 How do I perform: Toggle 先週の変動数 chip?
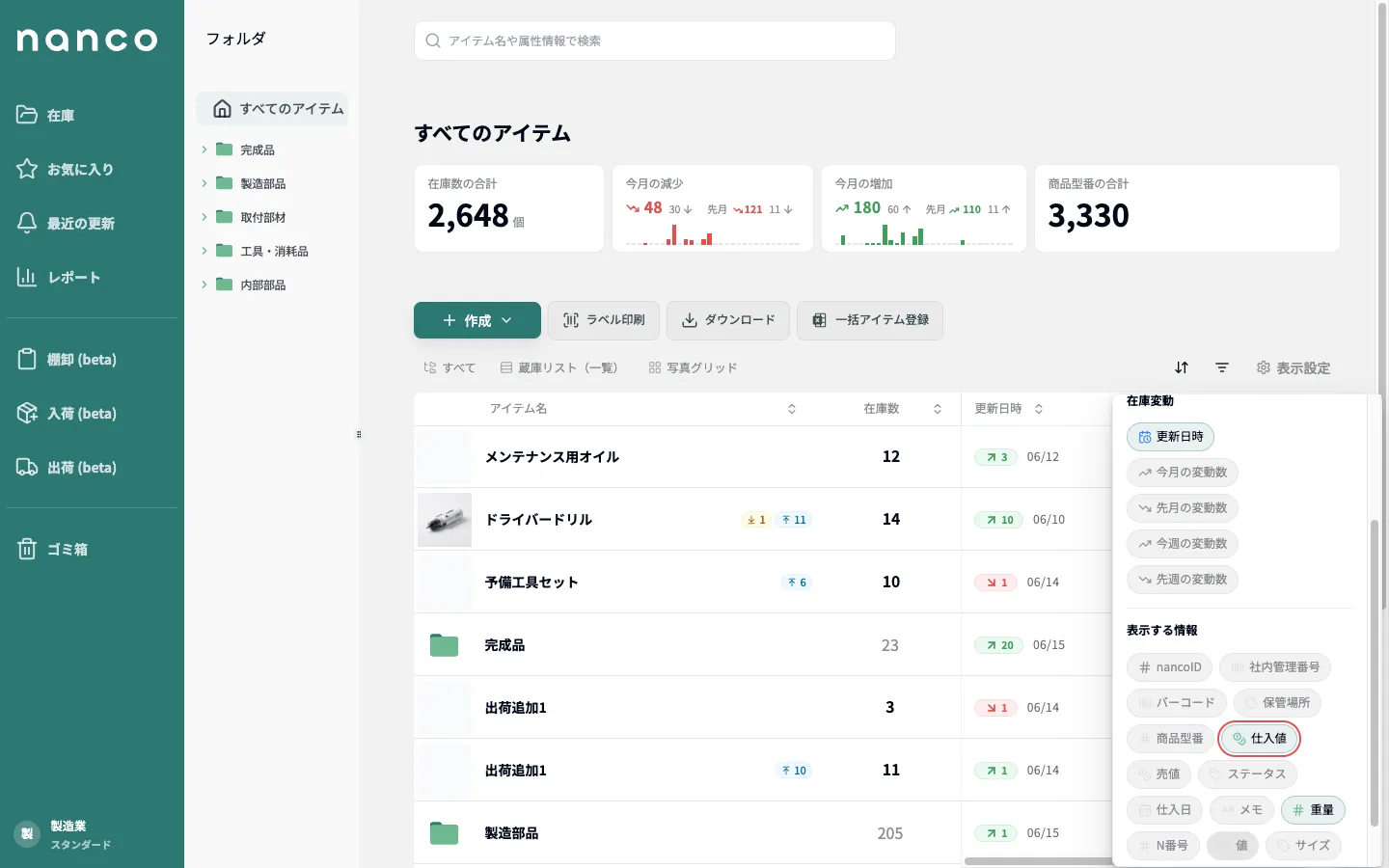tap(1183, 580)
